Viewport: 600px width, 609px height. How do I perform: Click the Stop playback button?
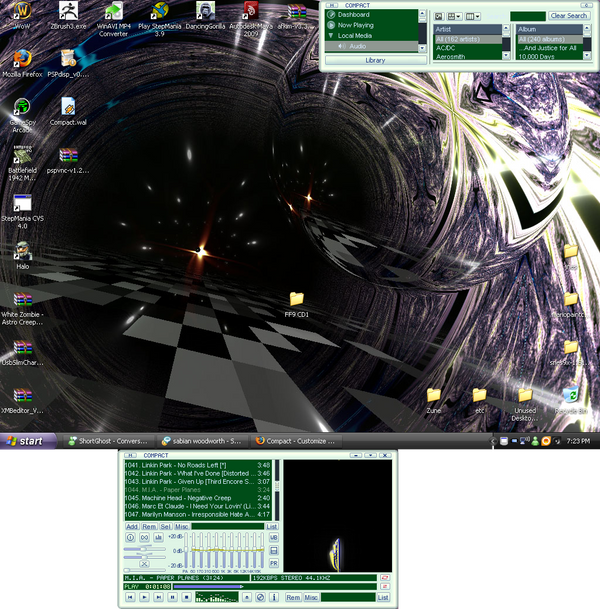click(x=187, y=597)
